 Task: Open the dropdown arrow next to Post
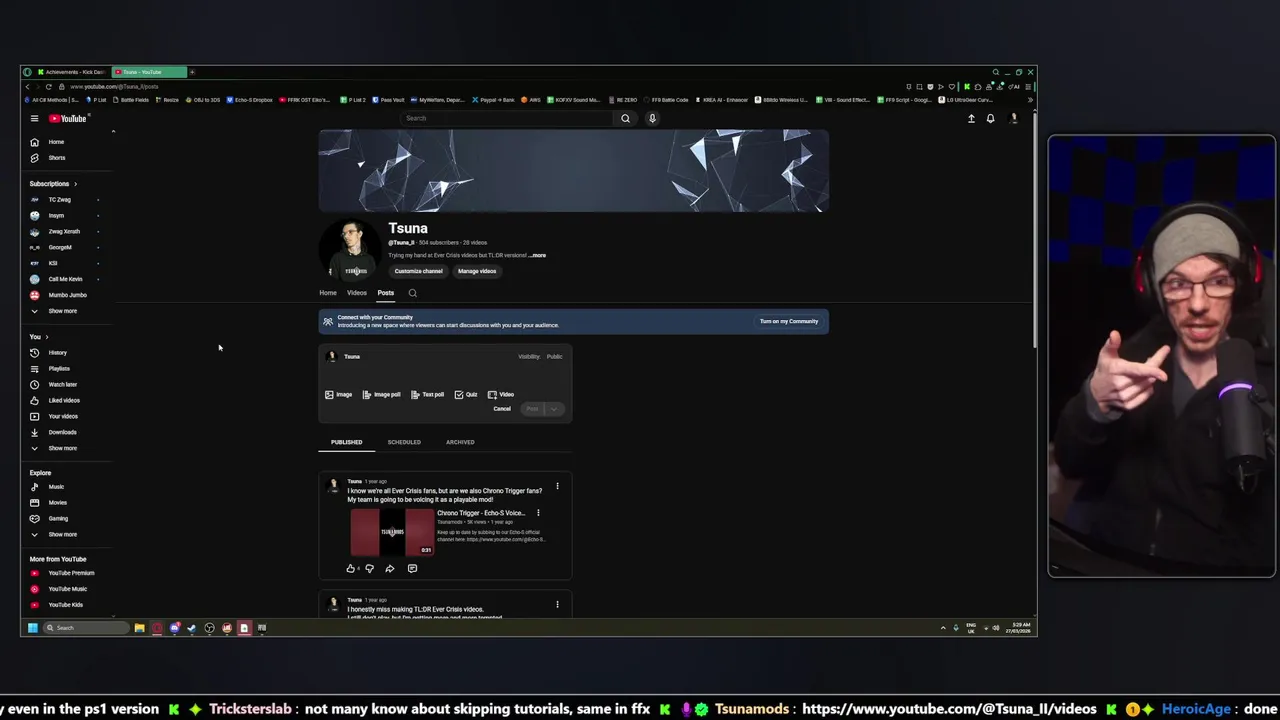click(x=554, y=409)
